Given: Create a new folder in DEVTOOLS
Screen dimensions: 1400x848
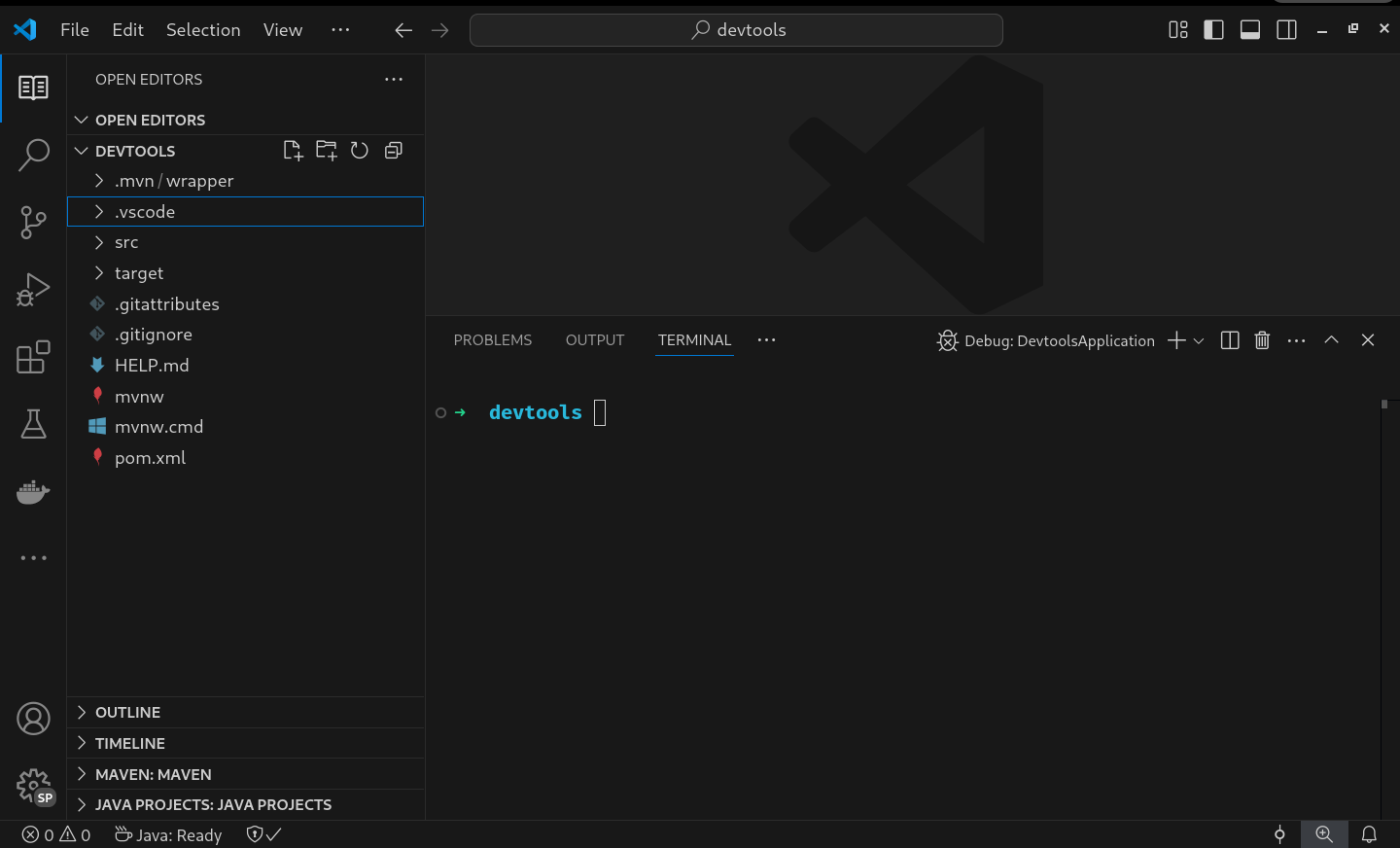Looking at the screenshot, I should (x=327, y=151).
